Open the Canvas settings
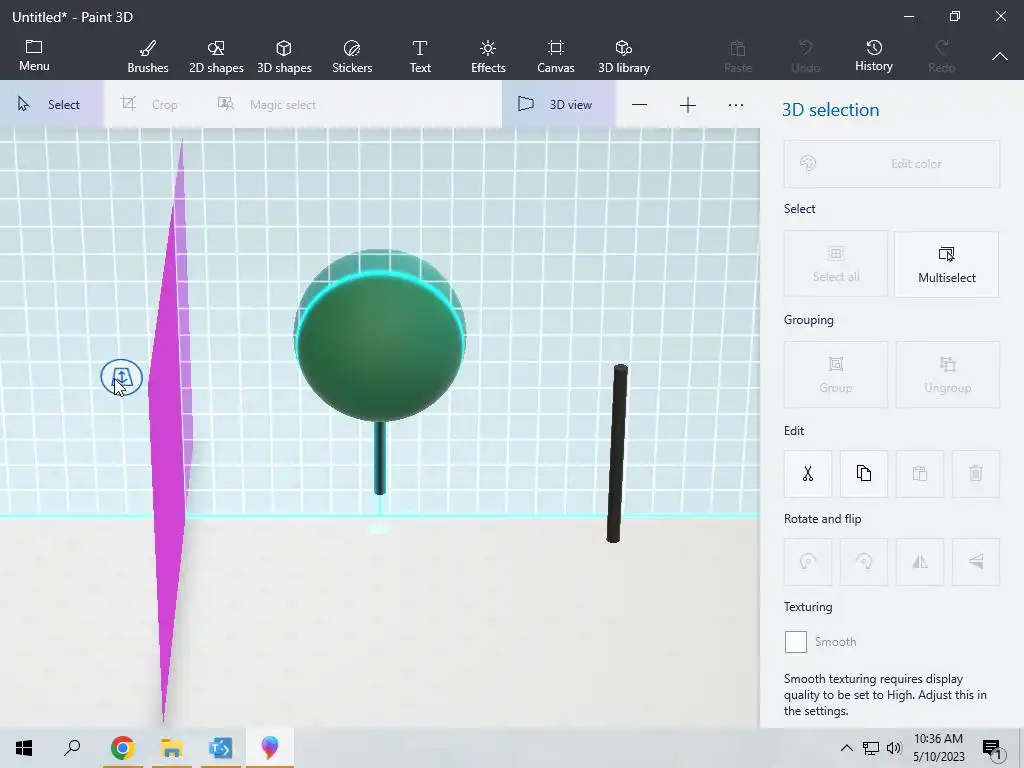Screen dimensions: 1024x768 556,57
